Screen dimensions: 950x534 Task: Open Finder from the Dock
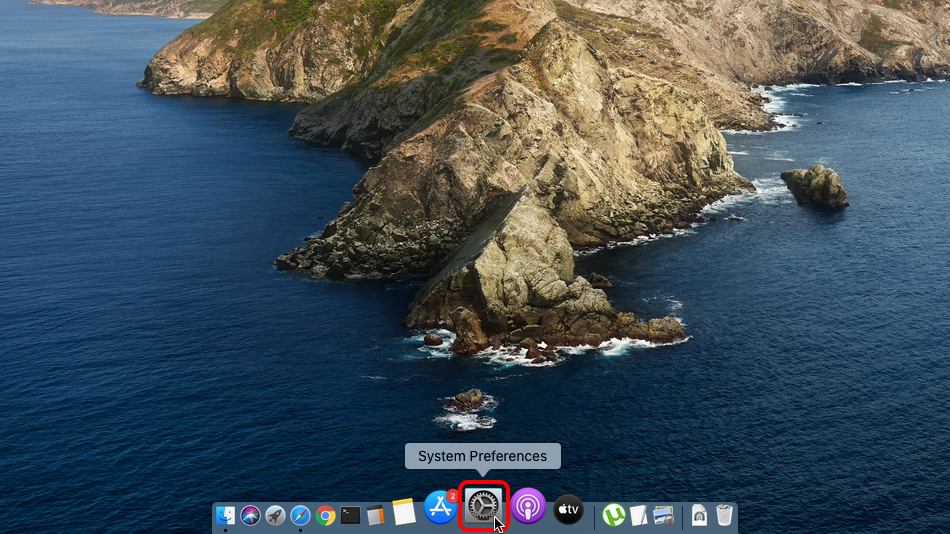(226, 516)
